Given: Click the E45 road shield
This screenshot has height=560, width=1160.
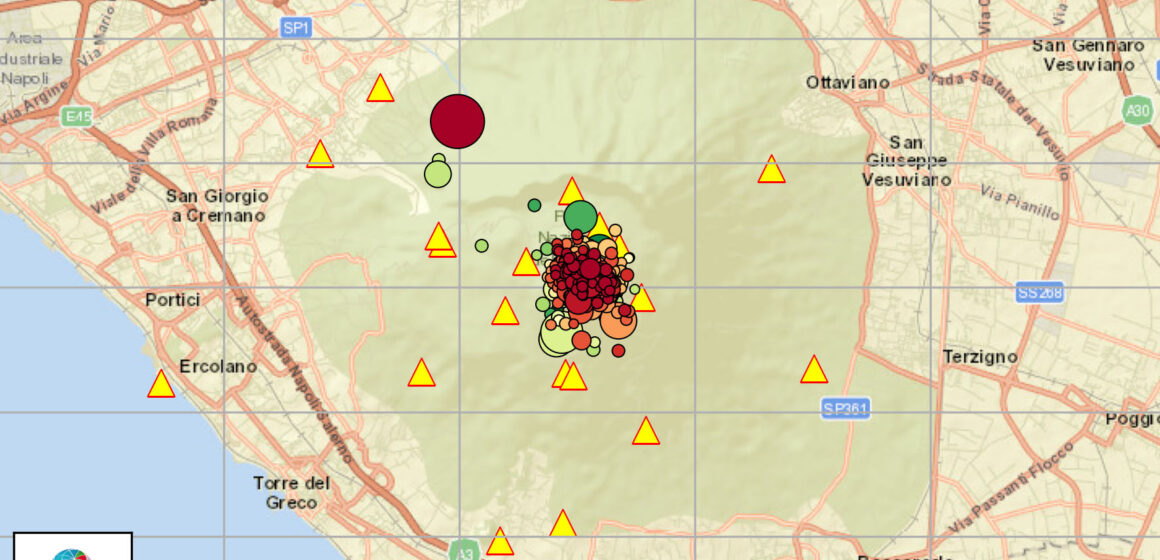Looking at the screenshot, I should tap(77, 116).
